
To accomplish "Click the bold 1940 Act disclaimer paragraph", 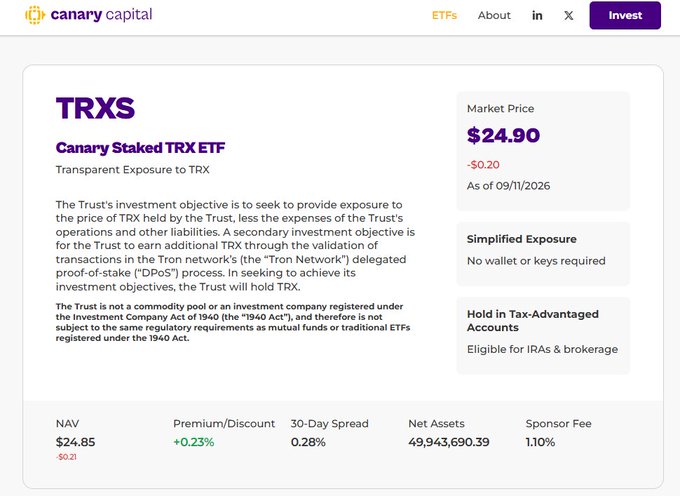I will point(233,322).
